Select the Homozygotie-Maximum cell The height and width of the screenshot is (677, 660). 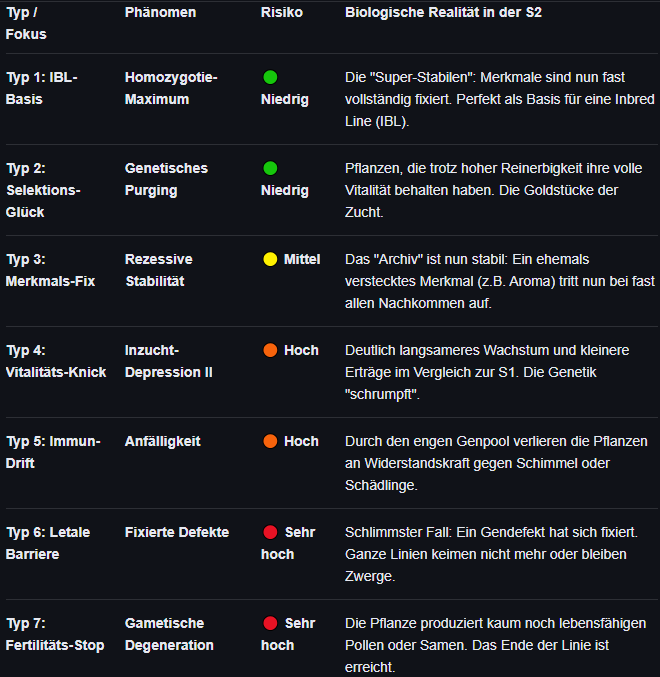click(171, 88)
